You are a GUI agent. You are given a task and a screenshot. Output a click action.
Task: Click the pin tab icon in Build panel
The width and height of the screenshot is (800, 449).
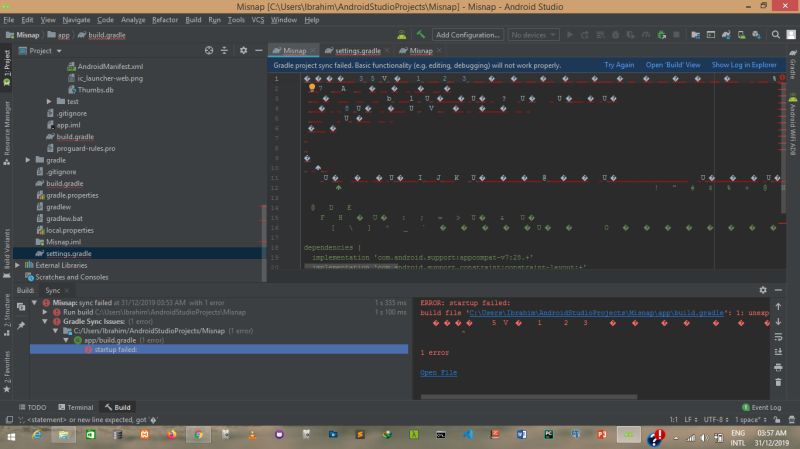click(21, 325)
